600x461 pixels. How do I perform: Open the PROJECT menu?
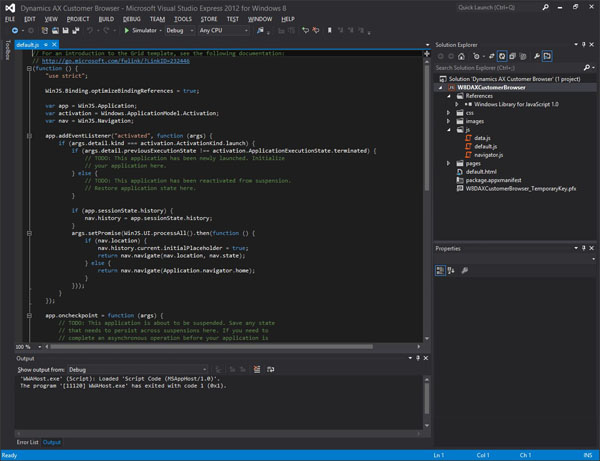(x=78, y=19)
